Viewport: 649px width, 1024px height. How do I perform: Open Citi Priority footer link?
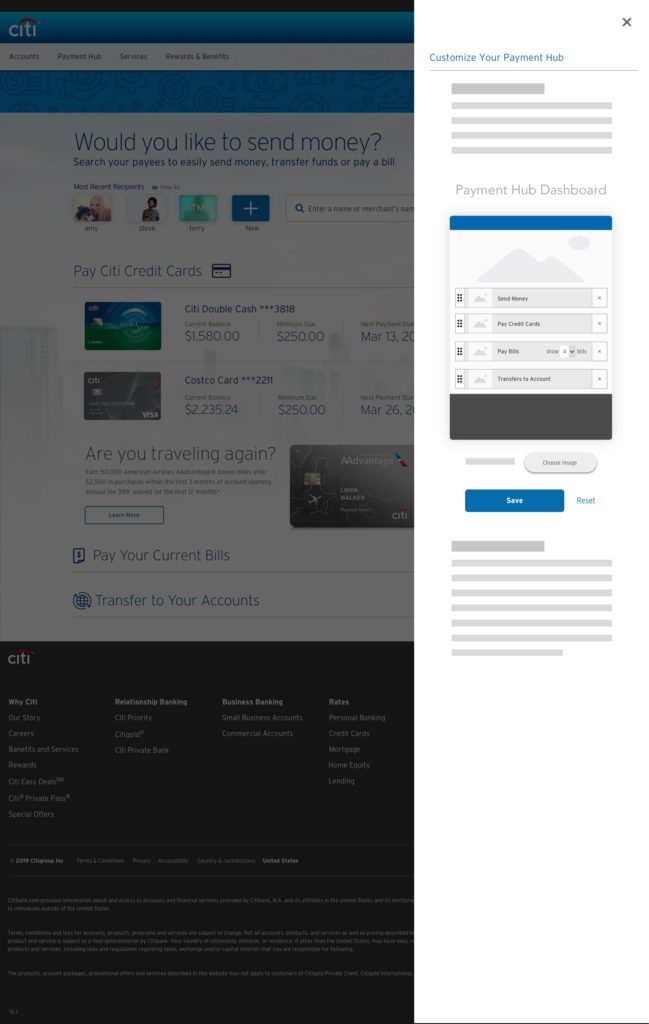(x=133, y=718)
